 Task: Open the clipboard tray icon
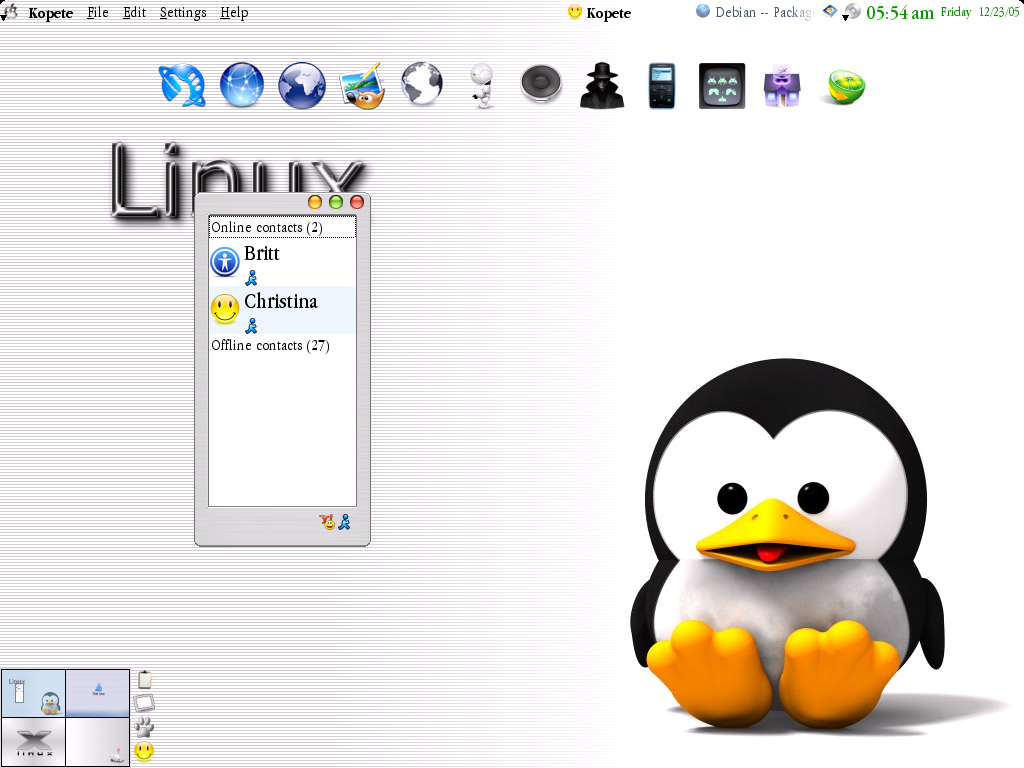point(144,680)
